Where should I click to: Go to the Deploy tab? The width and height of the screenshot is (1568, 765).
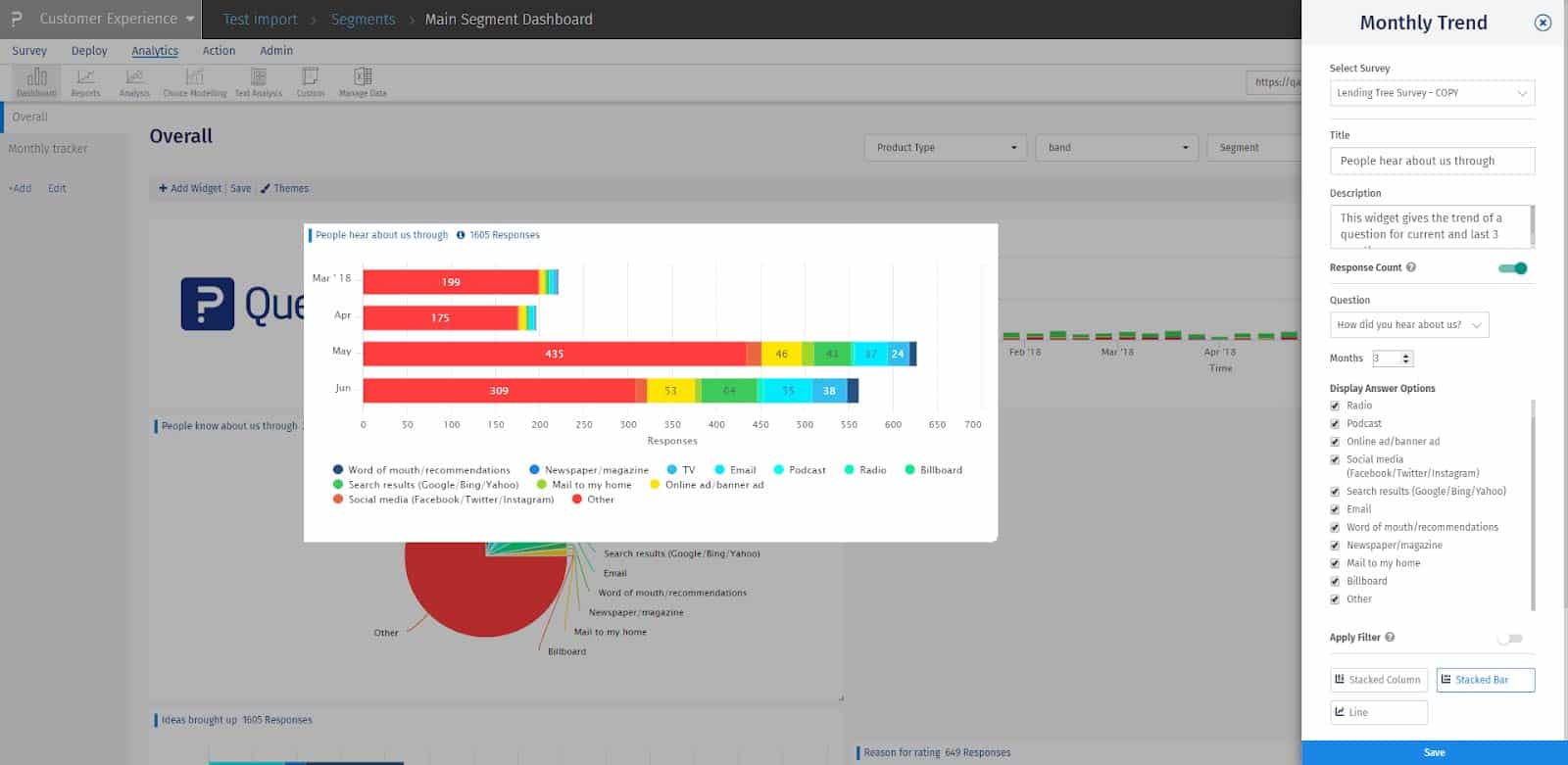coord(89,51)
